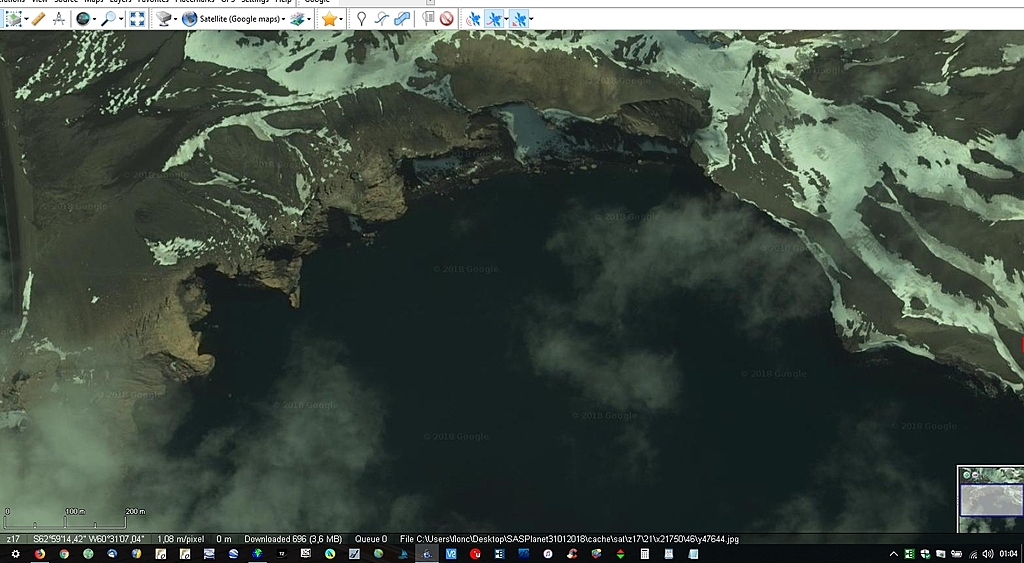The width and height of the screenshot is (1024, 563).
Task: Open the calculator from the taskbar
Action: tap(644, 554)
